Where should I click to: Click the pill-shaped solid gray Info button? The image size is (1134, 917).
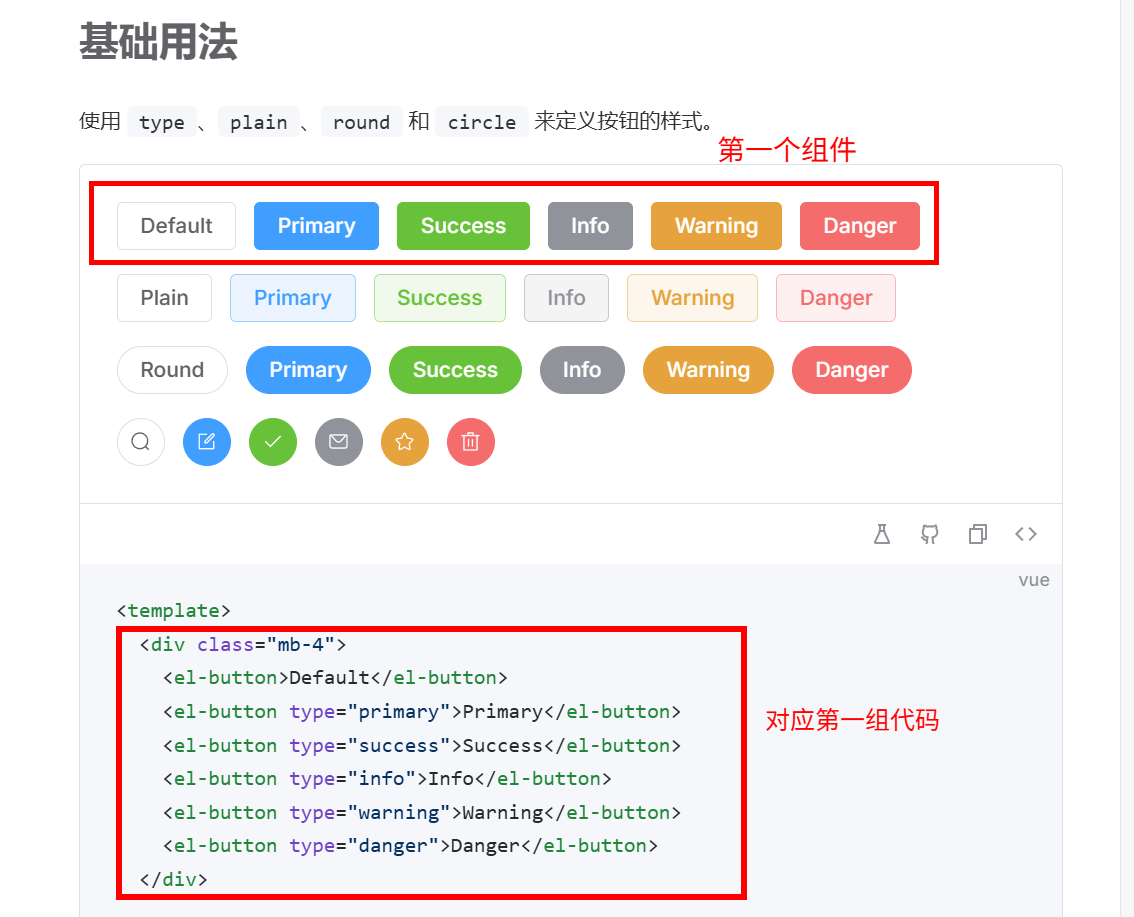coord(581,370)
